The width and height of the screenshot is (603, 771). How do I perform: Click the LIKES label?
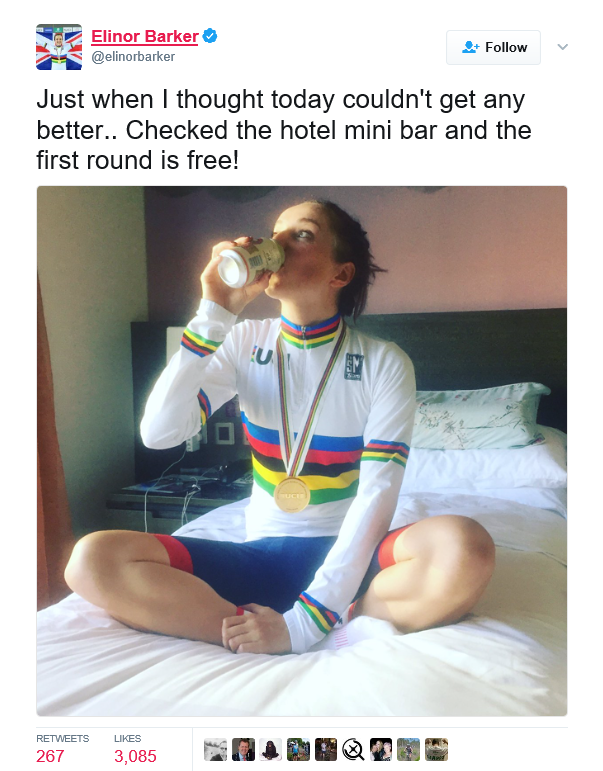127,739
